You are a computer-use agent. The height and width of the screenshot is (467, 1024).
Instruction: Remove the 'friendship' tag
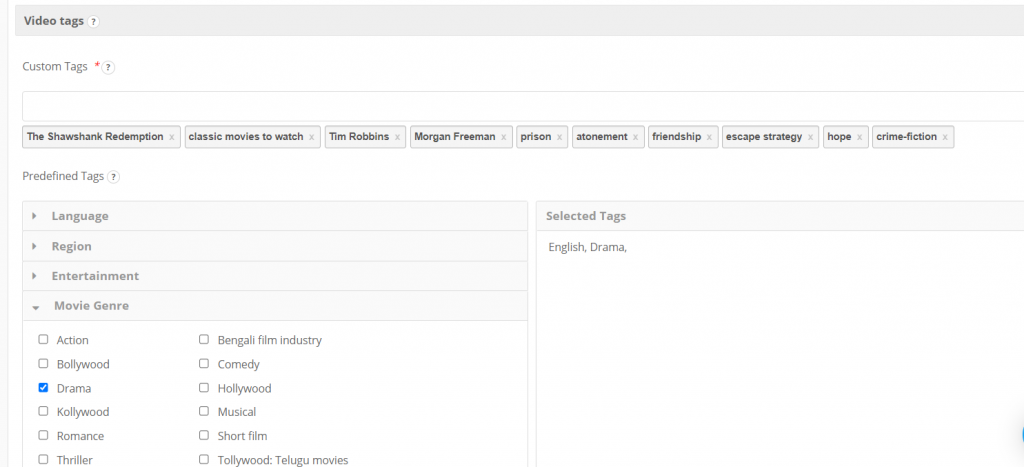point(709,137)
